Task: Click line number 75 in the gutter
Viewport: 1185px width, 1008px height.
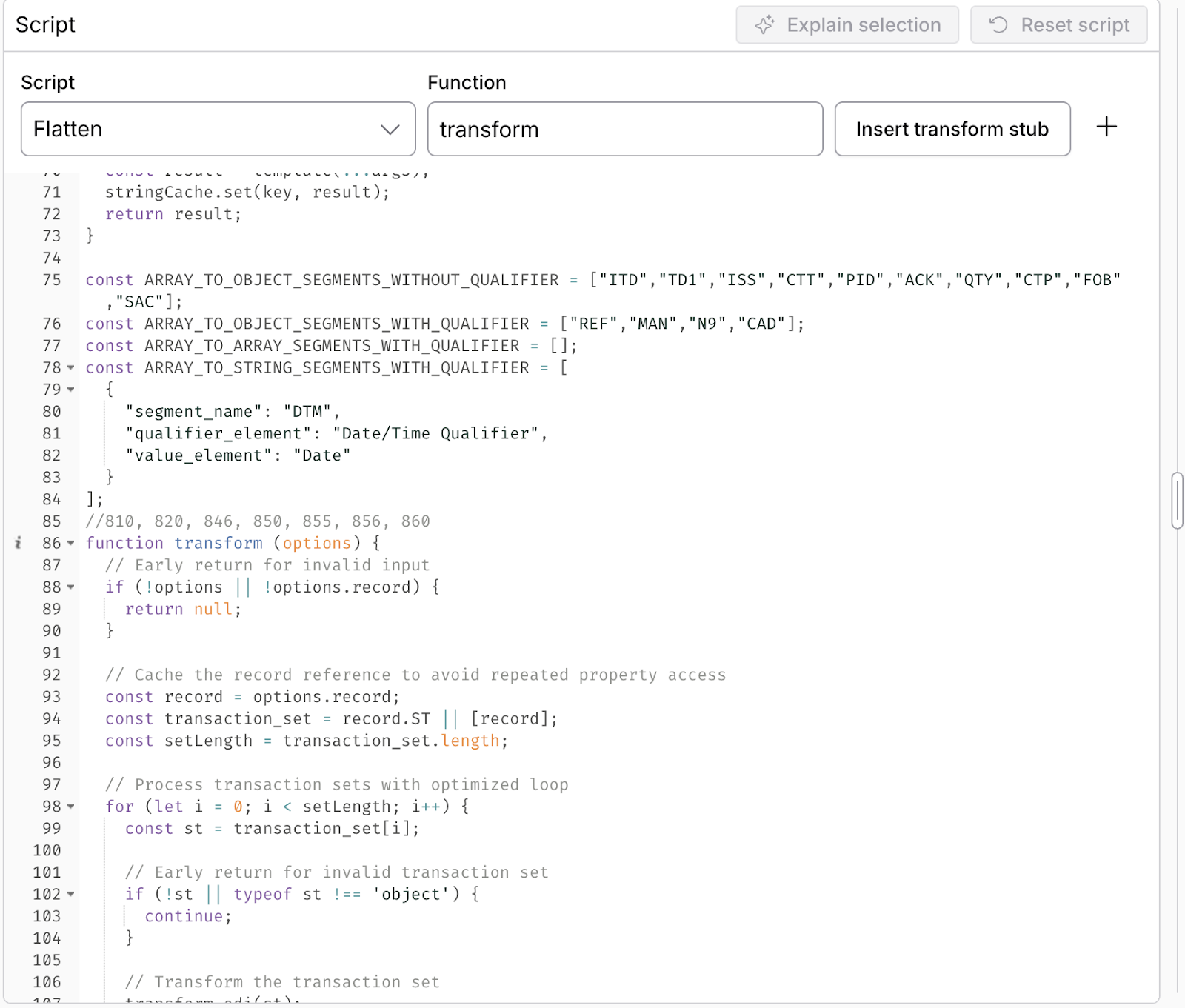Action: click(52, 280)
